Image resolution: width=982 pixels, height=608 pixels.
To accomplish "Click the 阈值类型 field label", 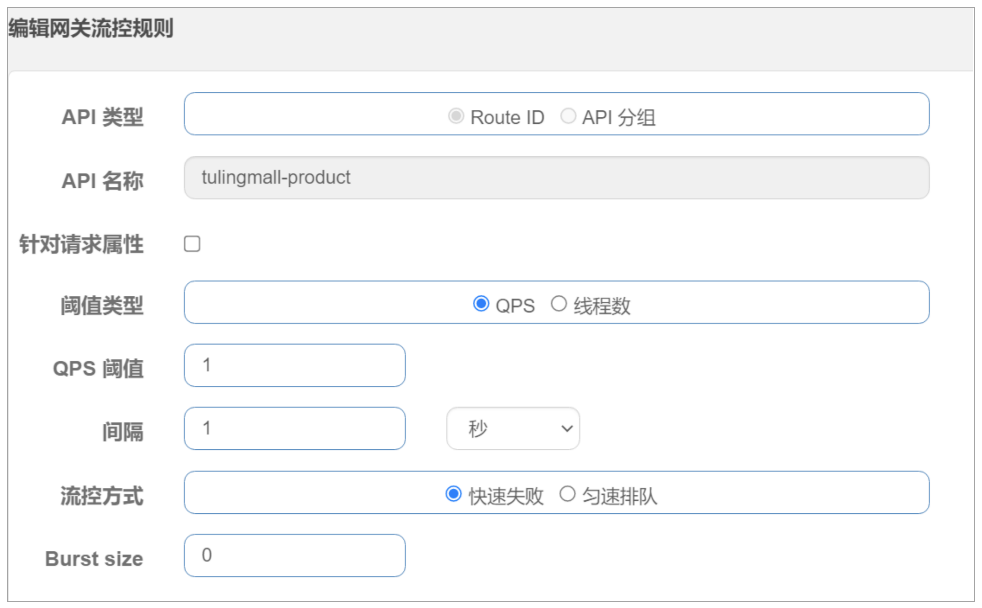I will (102, 306).
